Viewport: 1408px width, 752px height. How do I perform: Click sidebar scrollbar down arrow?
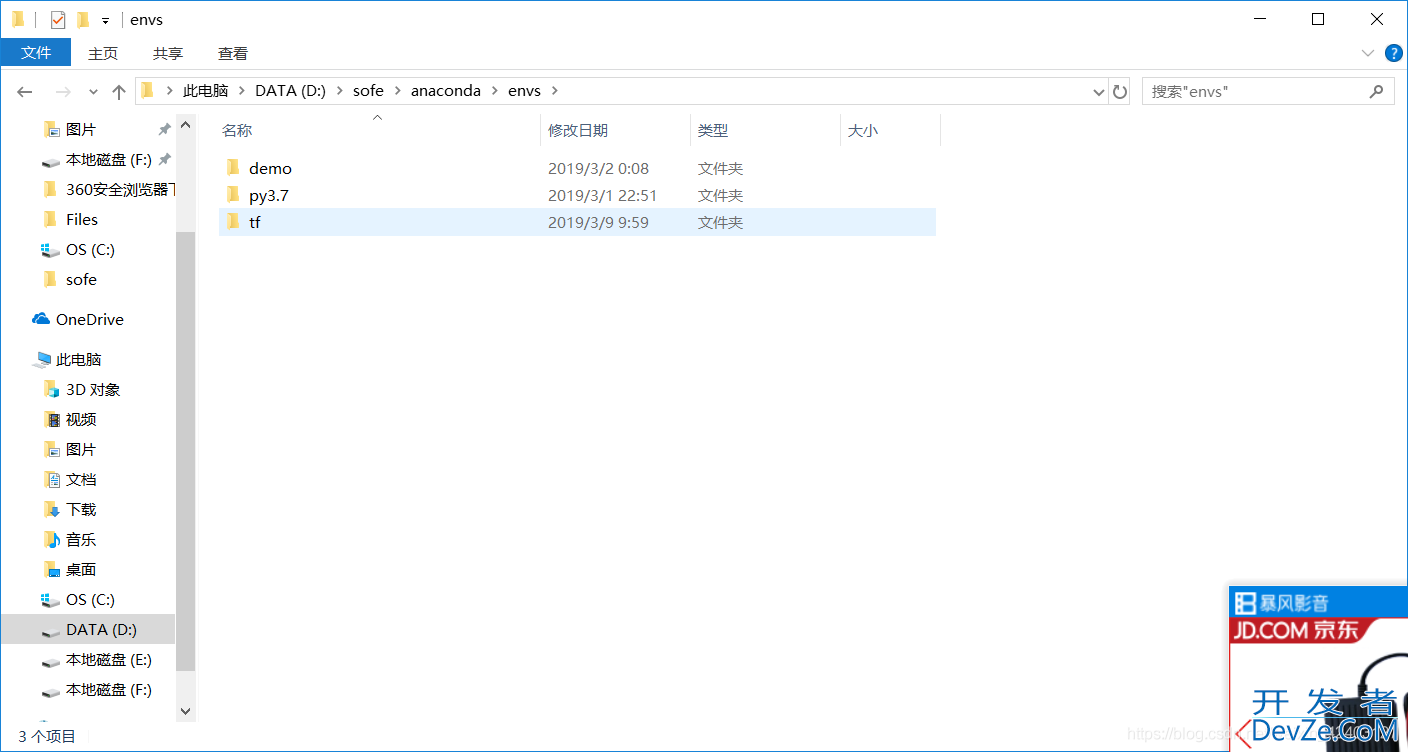pos(185,711)
